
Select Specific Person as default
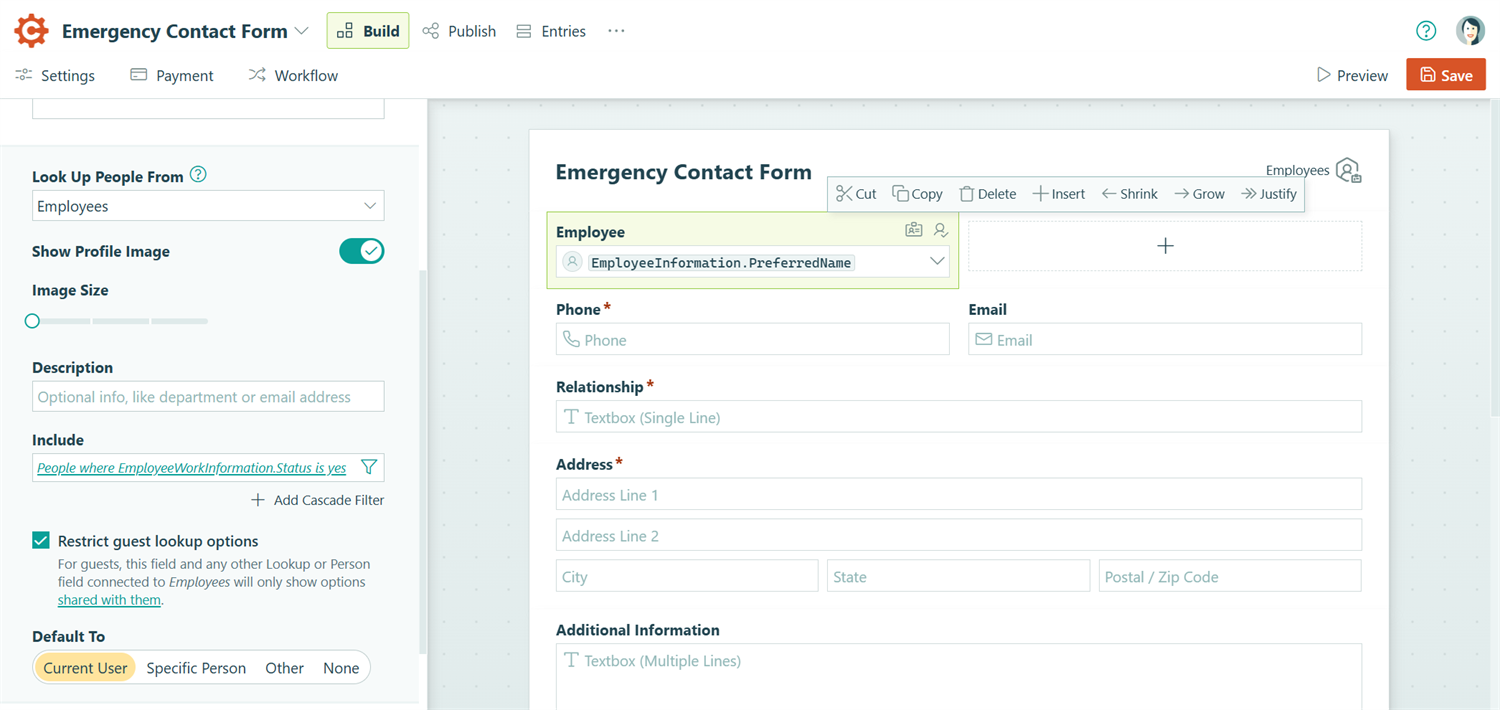[196, 668]
